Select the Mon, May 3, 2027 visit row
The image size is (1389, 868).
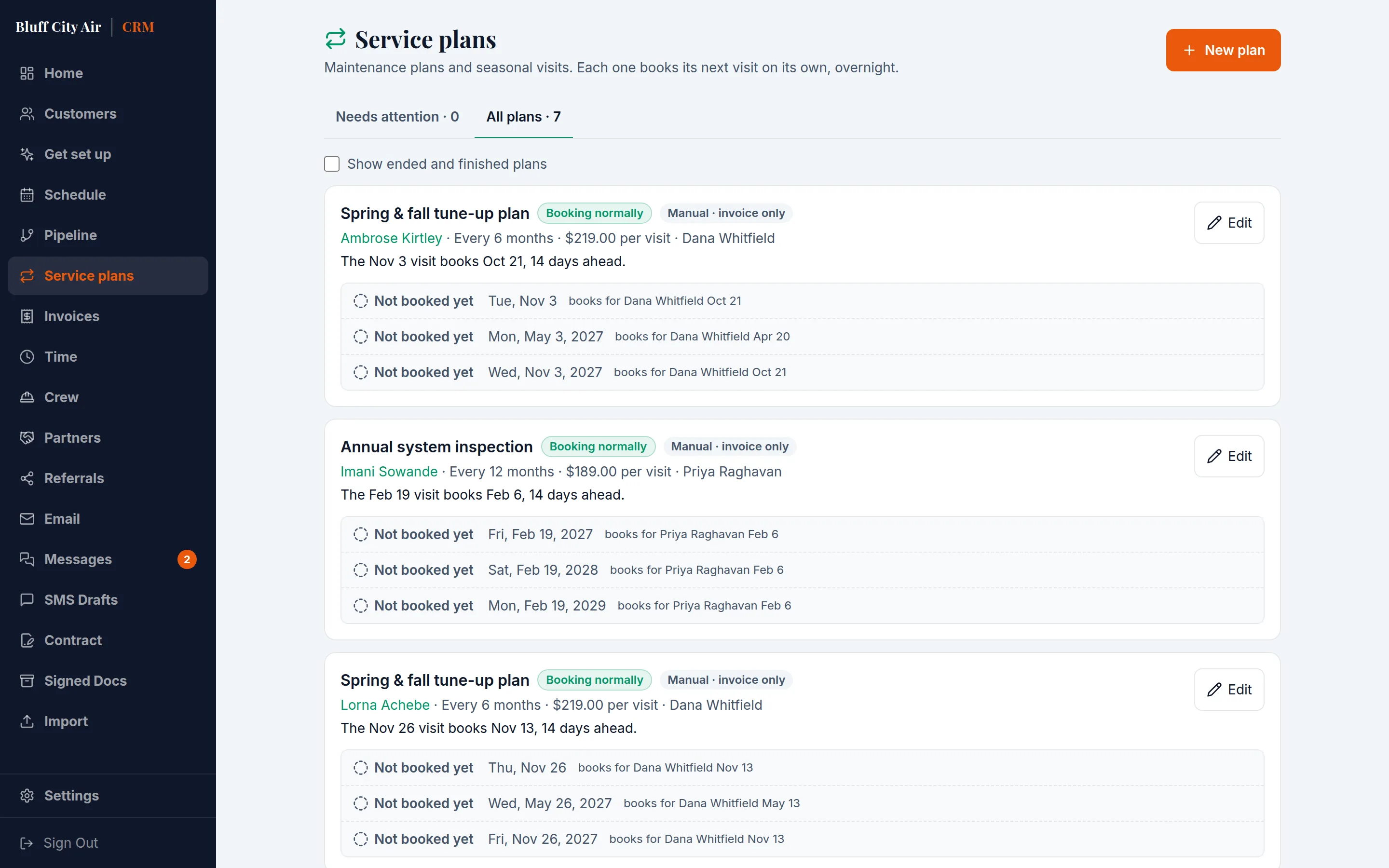802,337
